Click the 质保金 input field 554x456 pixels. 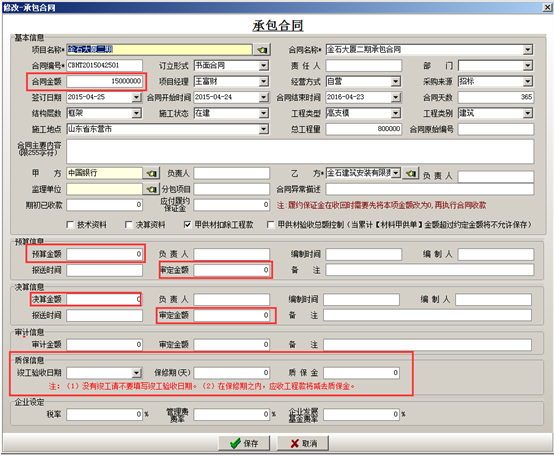(361, 373)
